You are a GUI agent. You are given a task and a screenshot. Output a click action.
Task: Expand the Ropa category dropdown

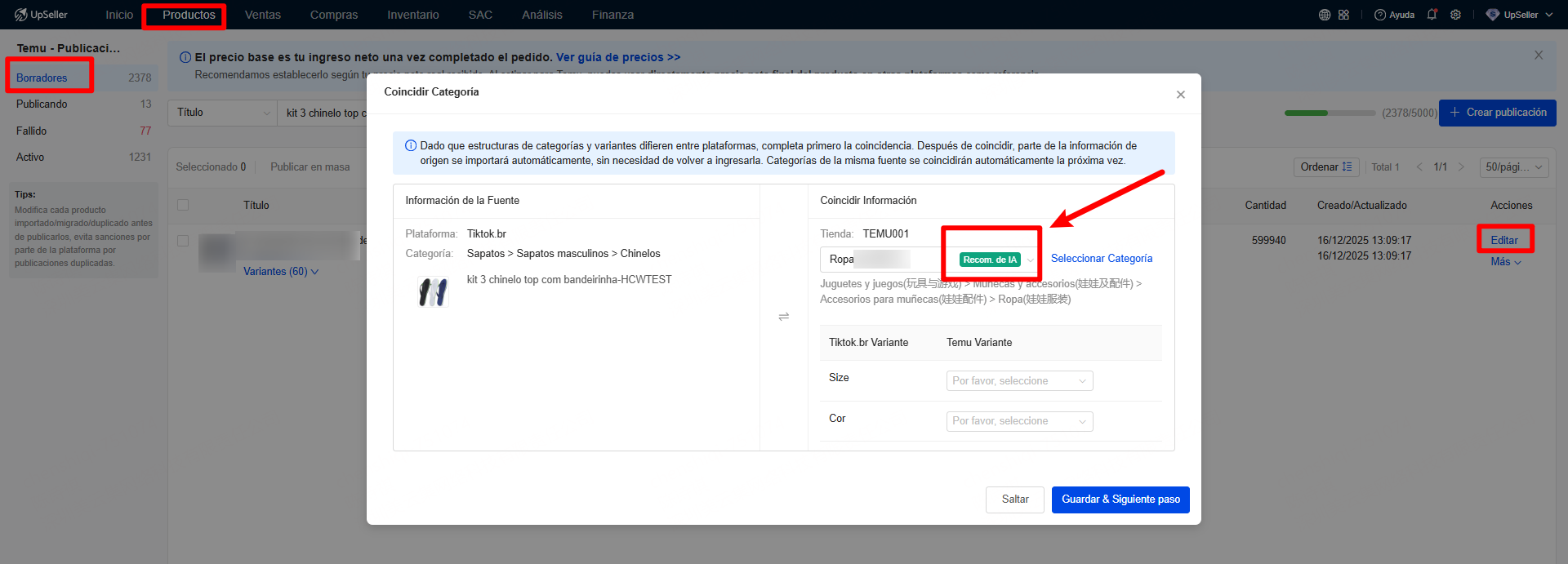click(1030, 260)
